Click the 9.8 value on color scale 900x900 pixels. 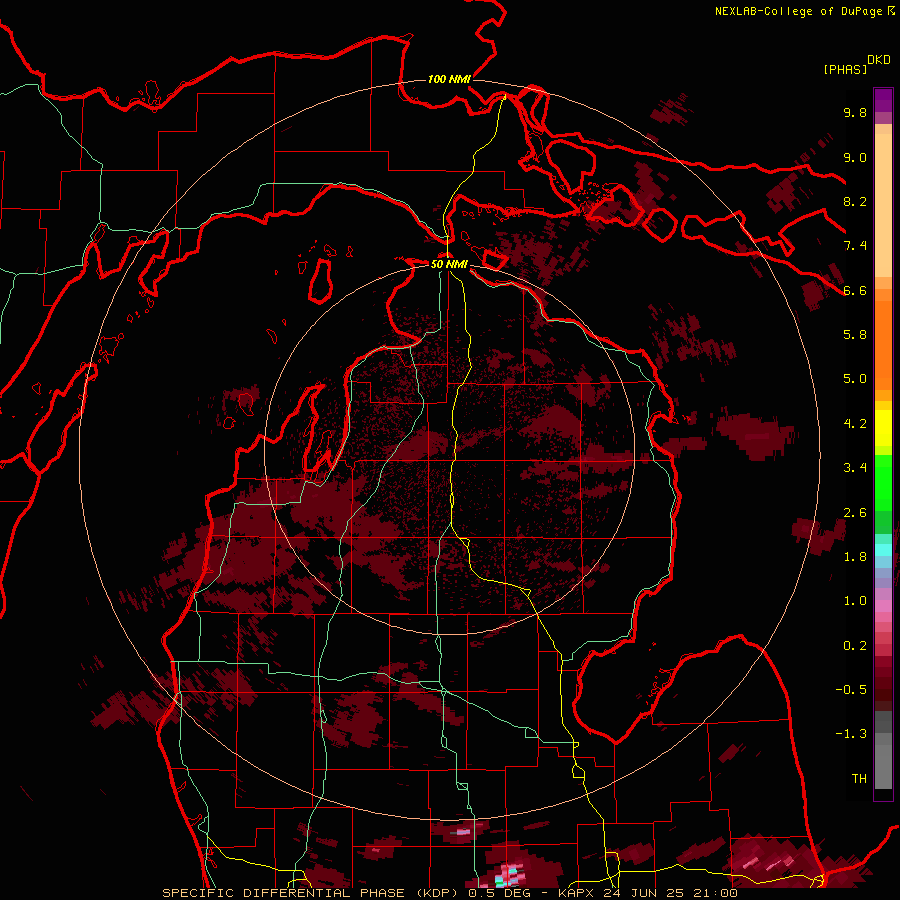[x=855, y=112]
